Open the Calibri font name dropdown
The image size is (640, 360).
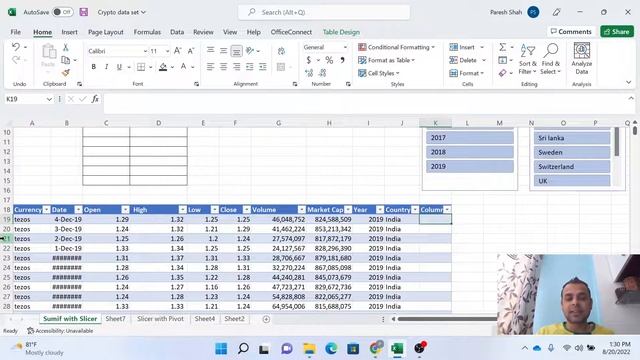(x=145, y=51)
